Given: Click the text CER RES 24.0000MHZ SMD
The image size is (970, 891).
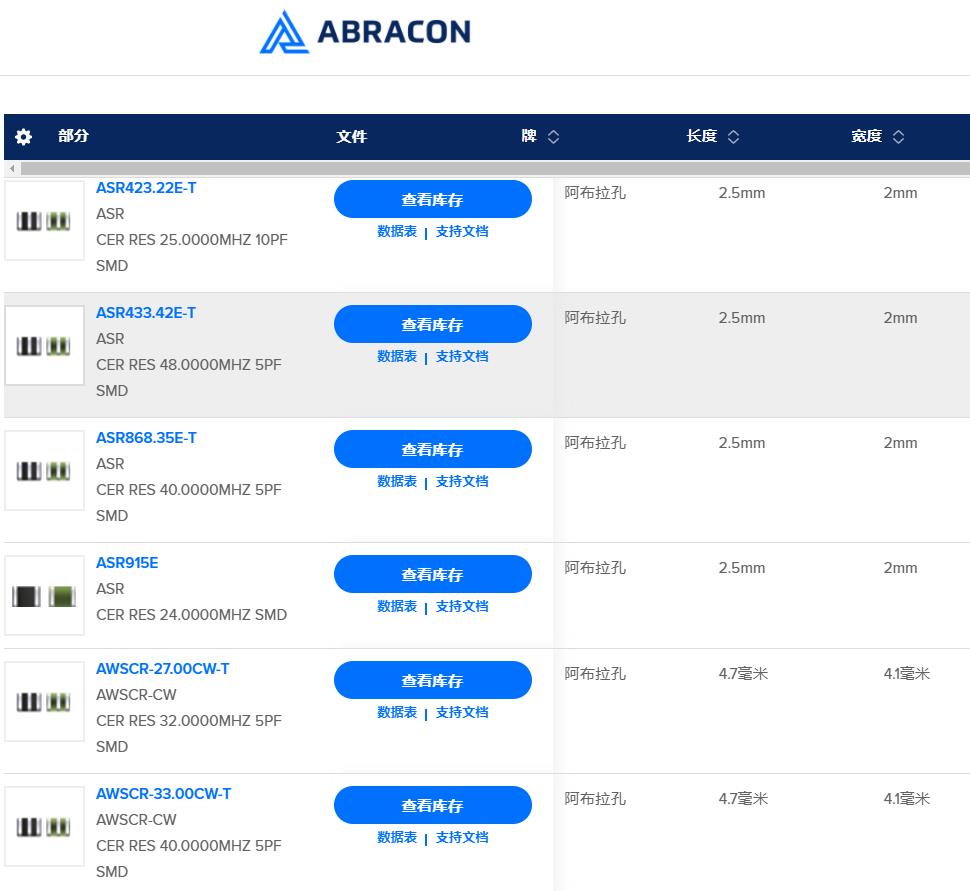Looking at the screenshot, I should (x=191, y=614).
